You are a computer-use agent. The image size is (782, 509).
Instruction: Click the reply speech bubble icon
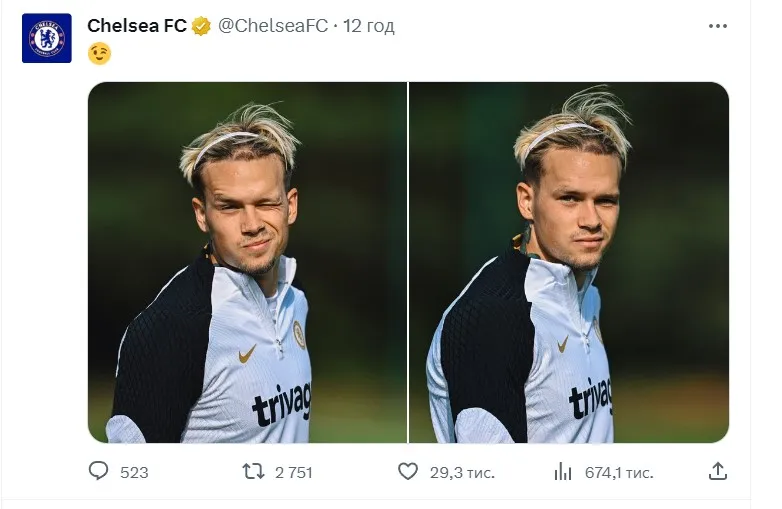coord(98,471)
